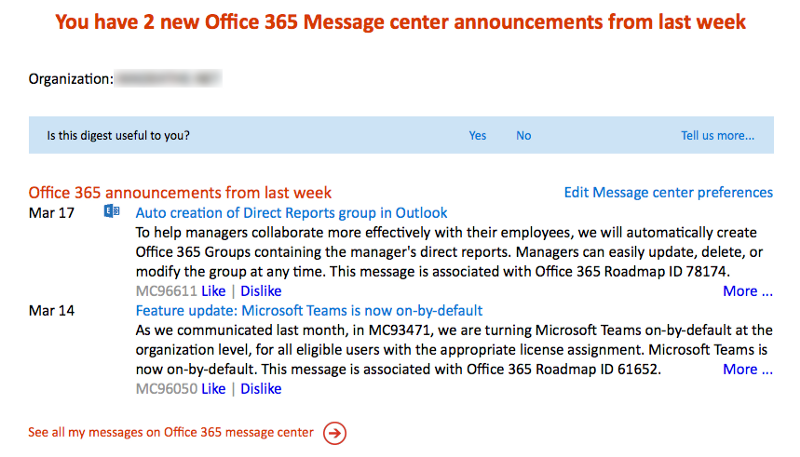Dislike message MC96050
The image size is (800, 457).
tap(261, 389)
